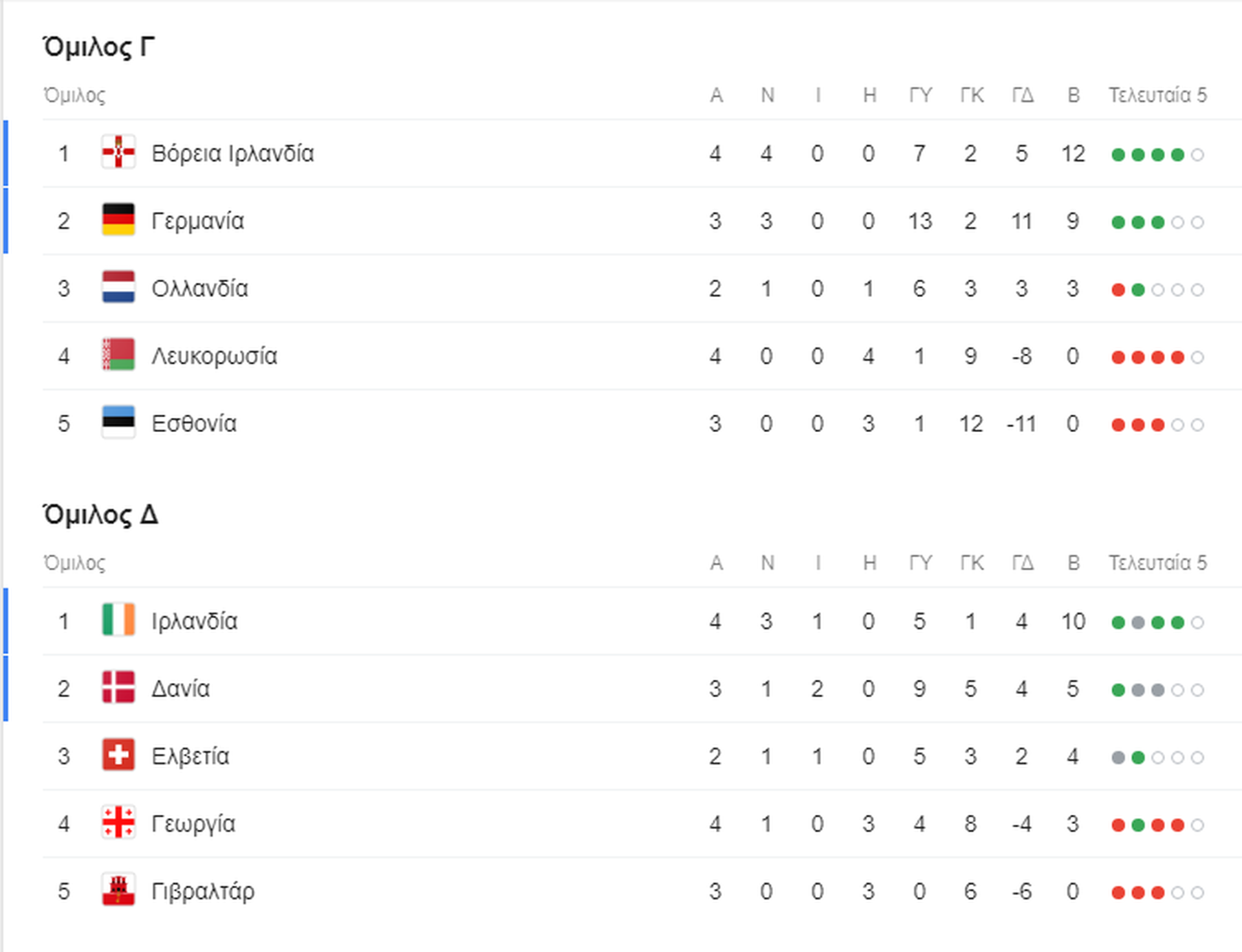Click the Gibraltar flag icon
The image size is (1242, 952).
tap(118, 890)
